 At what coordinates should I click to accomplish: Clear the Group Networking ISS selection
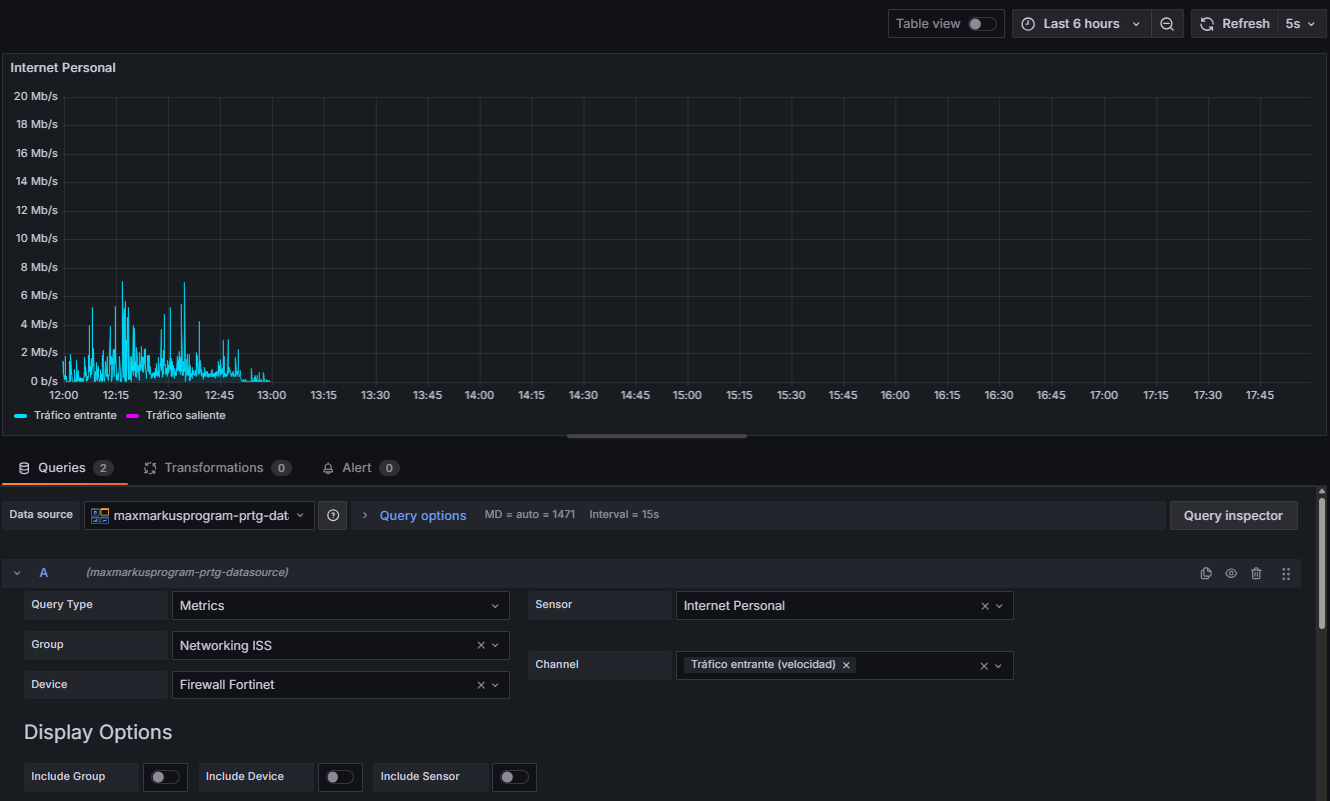click(x=481, y=646)
